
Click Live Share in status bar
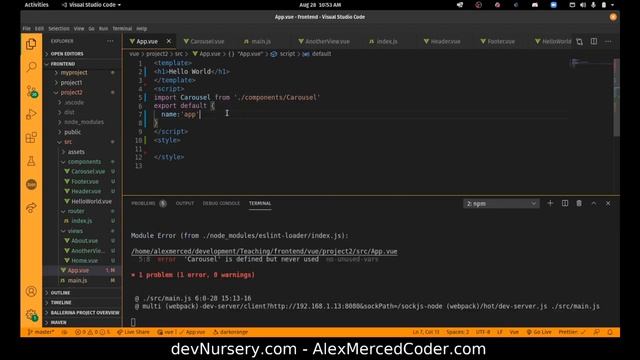click(133, 332)
